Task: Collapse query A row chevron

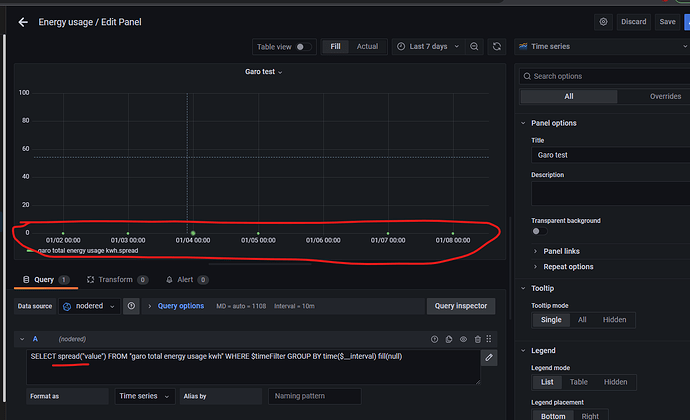Action: point(22,339)
